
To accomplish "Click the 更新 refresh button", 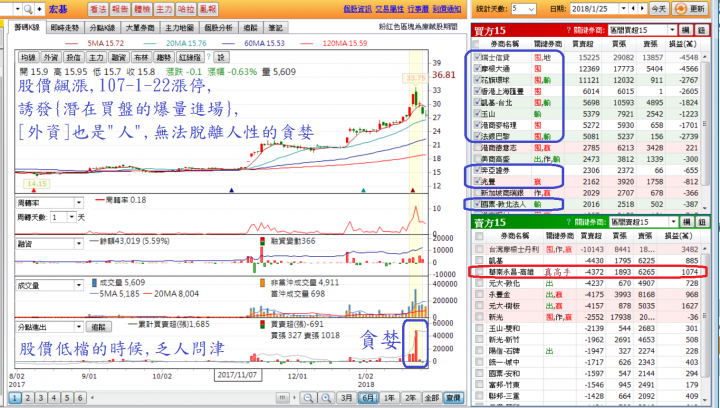I will coord(690,9).
